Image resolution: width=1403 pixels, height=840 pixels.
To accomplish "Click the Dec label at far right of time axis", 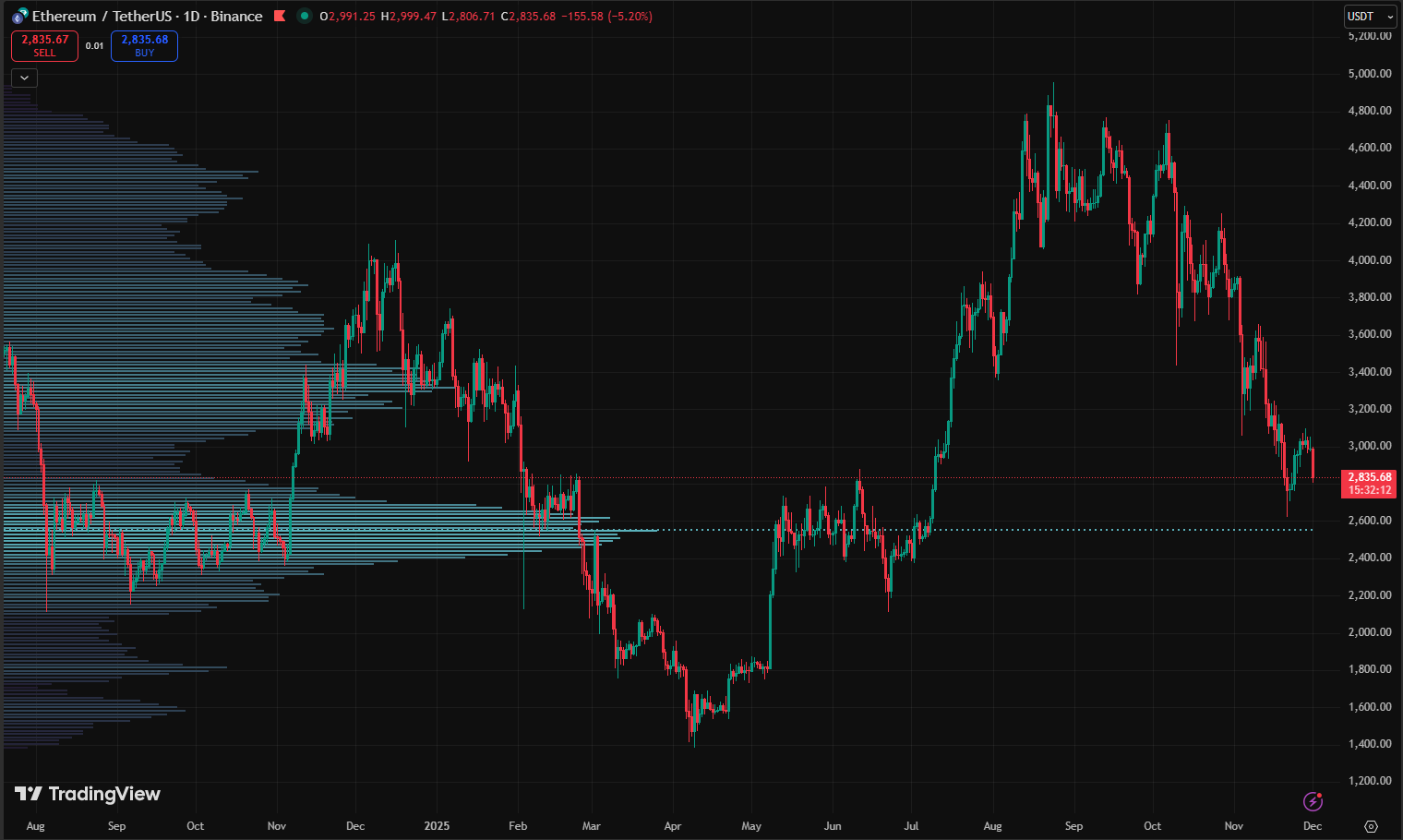I will click(x=1312, y=826).
